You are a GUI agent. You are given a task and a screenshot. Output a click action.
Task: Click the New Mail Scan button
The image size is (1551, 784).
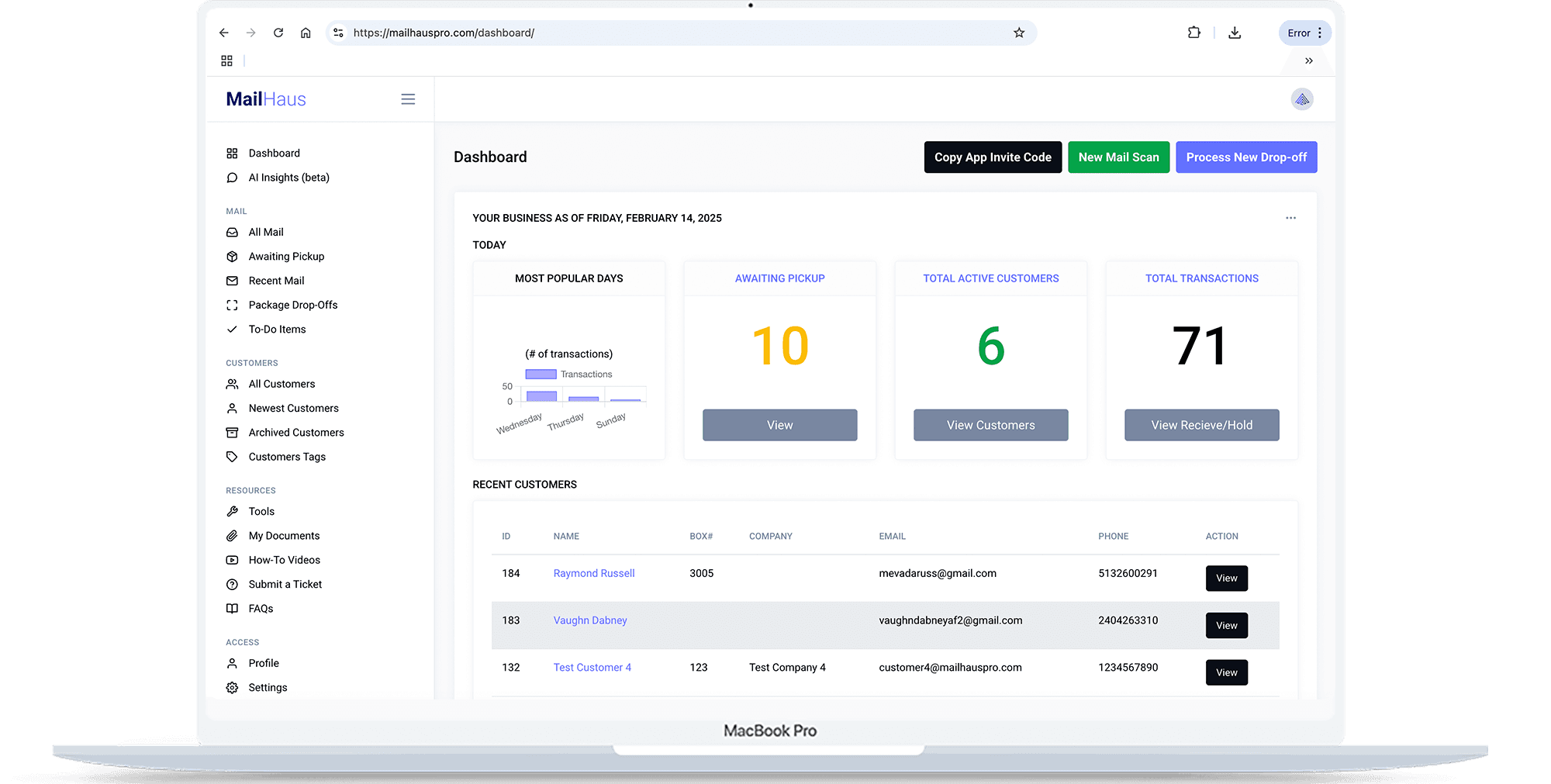pyautogui.click(x=1118, y=157)
